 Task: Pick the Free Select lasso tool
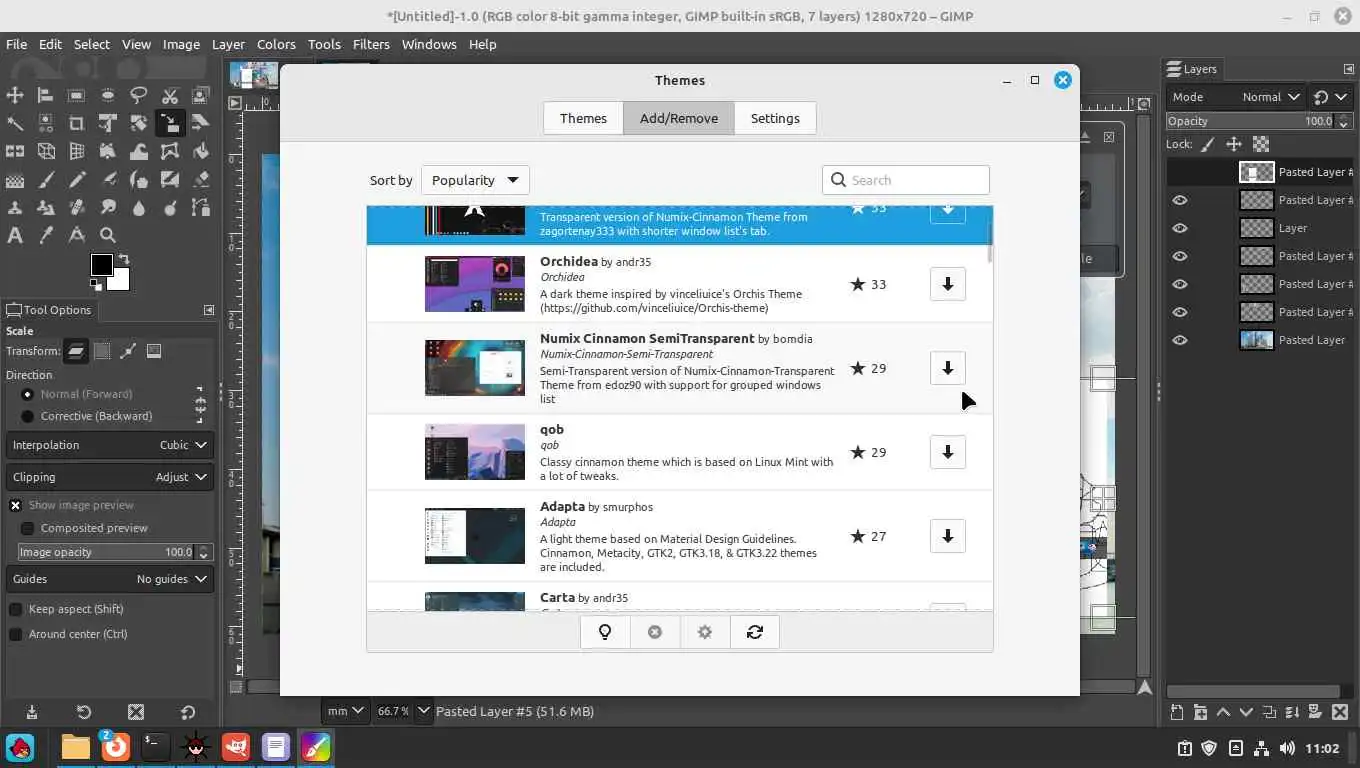tap(139, 95)
